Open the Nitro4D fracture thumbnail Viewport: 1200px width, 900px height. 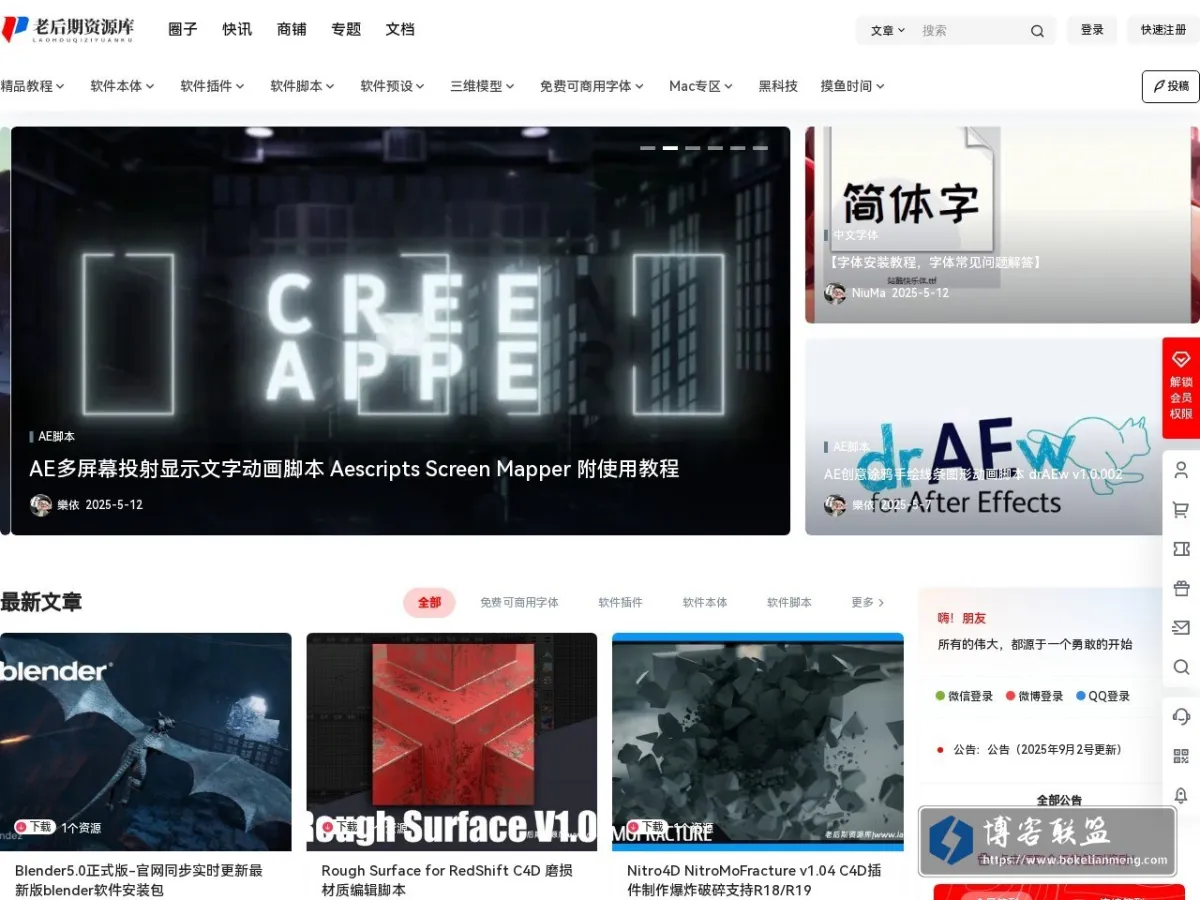pos(758,742)
